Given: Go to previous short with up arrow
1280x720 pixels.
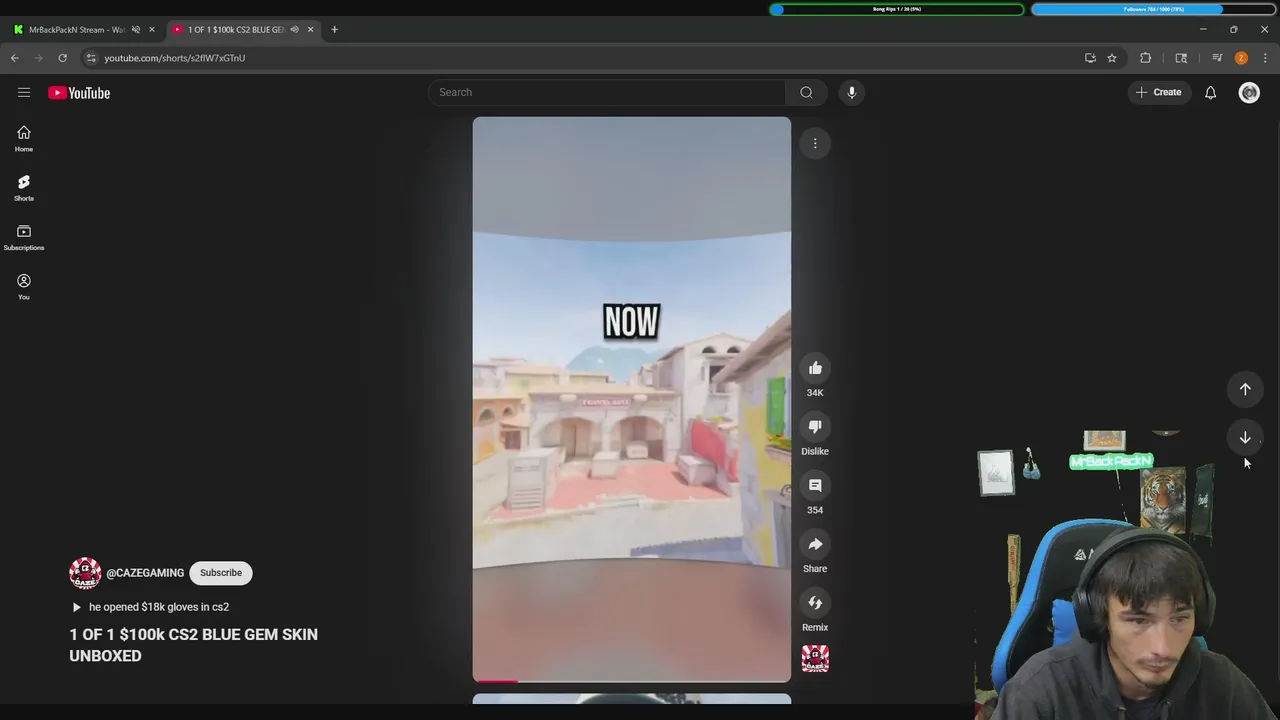Looking at the screenshot, I should pos(1245,389).
